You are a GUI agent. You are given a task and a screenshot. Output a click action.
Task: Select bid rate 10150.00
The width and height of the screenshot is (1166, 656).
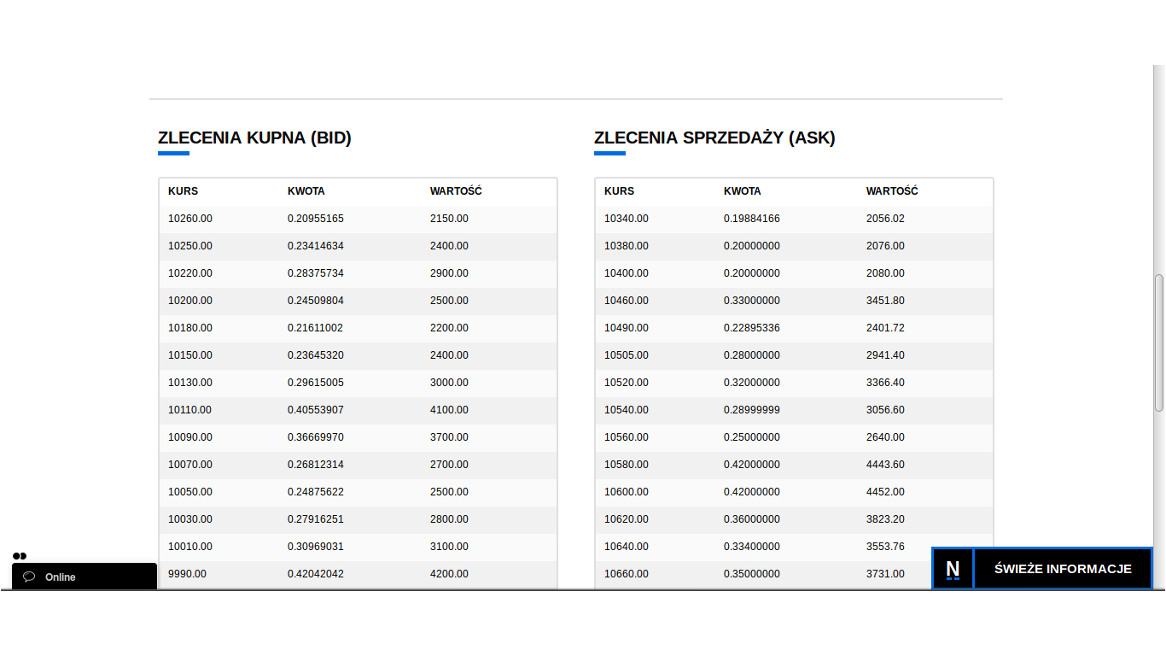[x=190, y=356]
